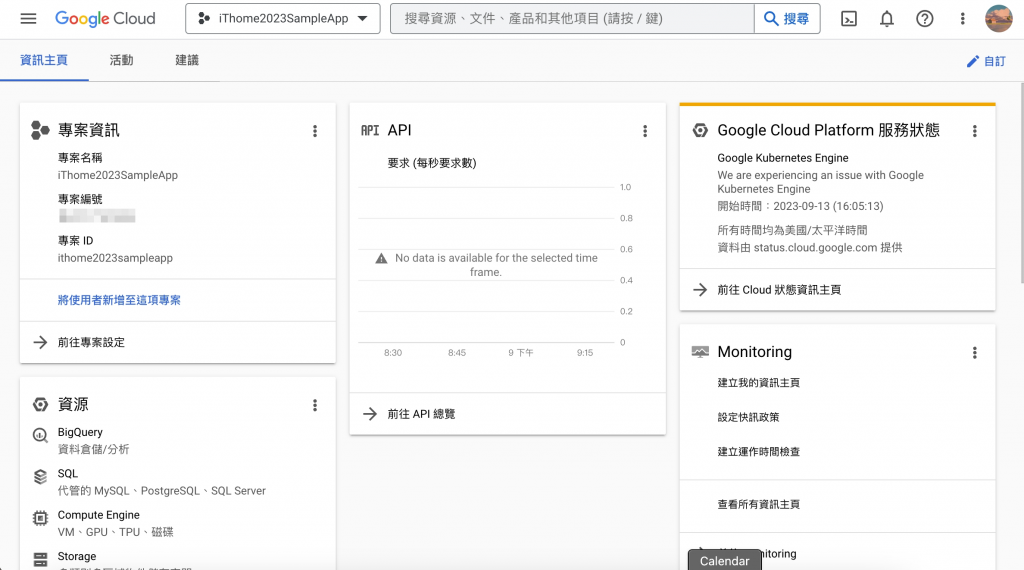The image size is (1024, 570).
Task: Click the no-data warning triangle icon
Action: pos(381,259)
